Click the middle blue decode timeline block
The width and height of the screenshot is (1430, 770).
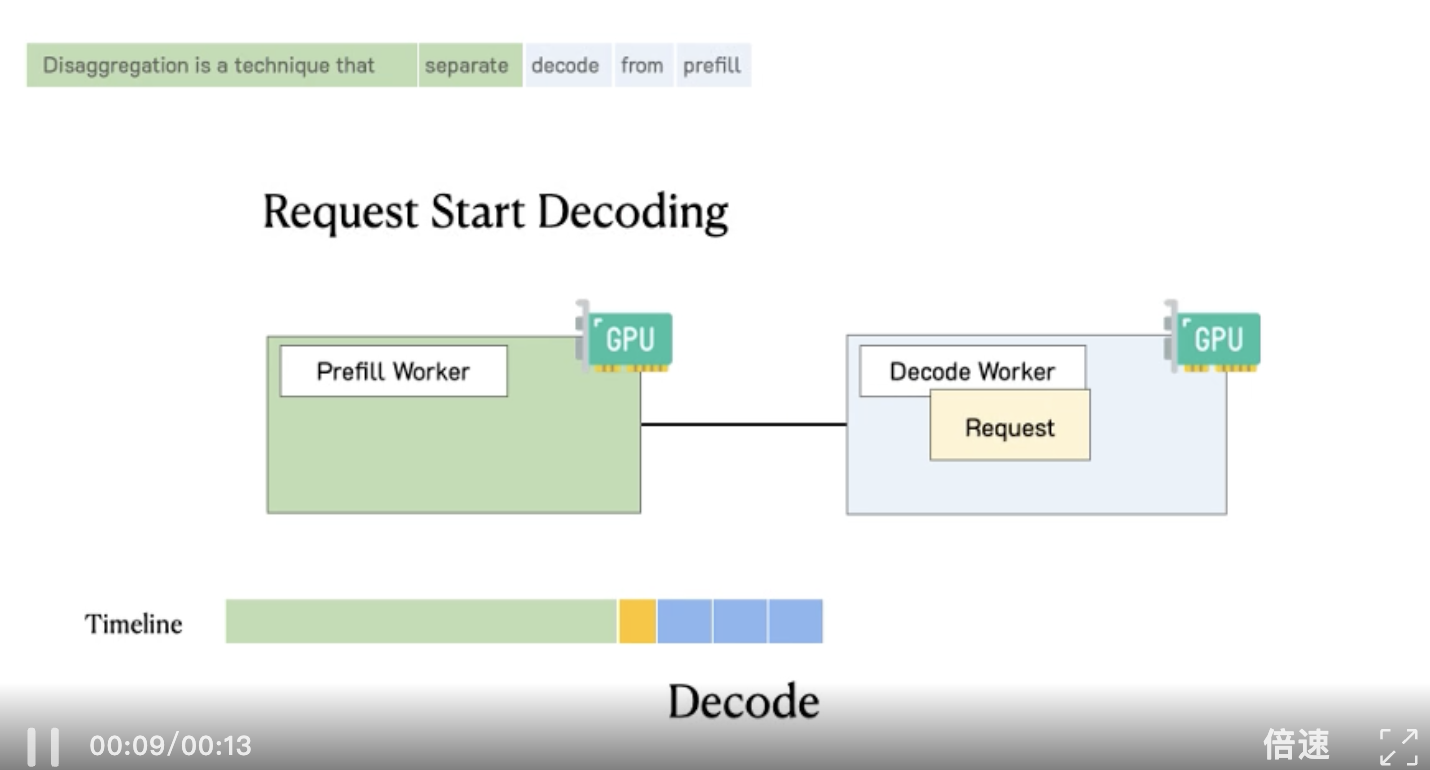tap(740, 621)
